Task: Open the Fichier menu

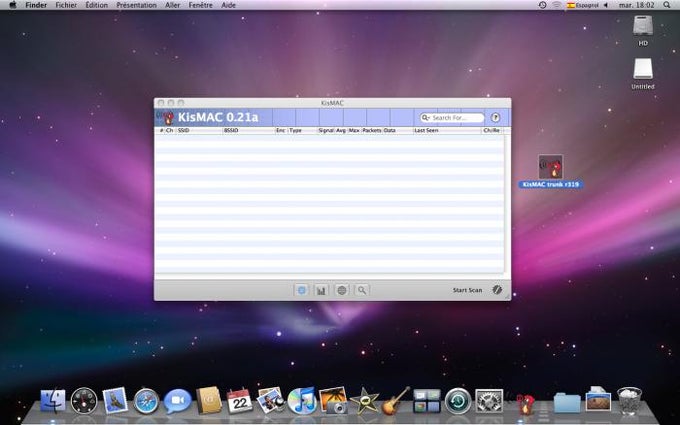Action: pyautogui.click(x=66, y=5)
